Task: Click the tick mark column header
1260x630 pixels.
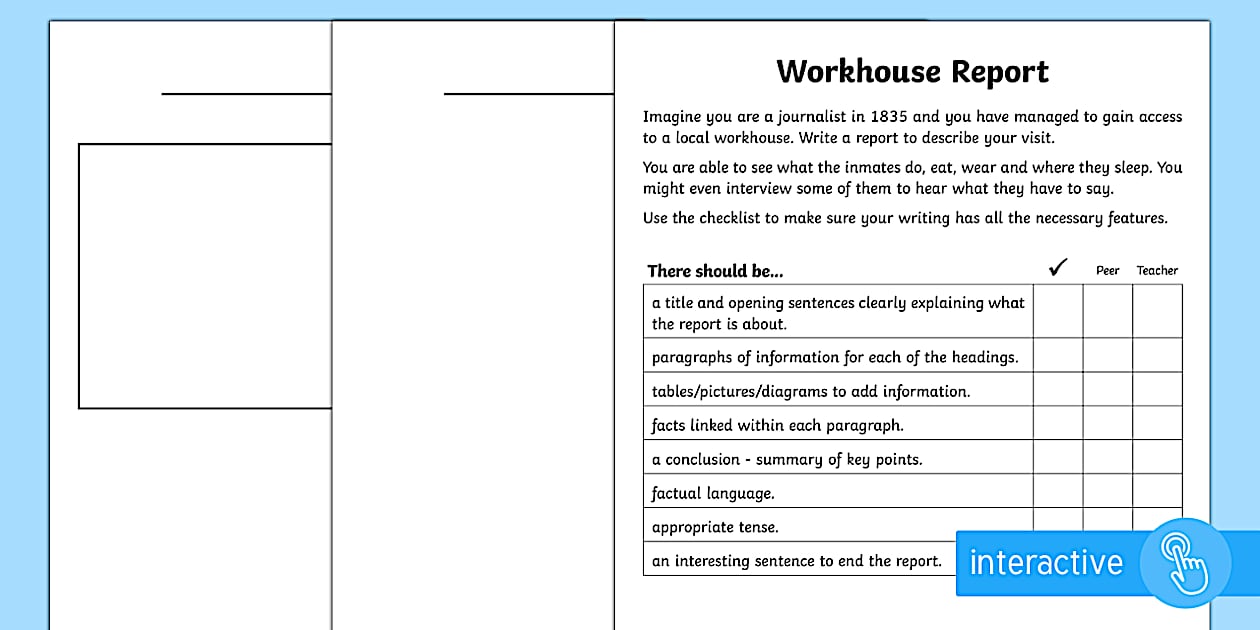Action: pos(1057,268)
